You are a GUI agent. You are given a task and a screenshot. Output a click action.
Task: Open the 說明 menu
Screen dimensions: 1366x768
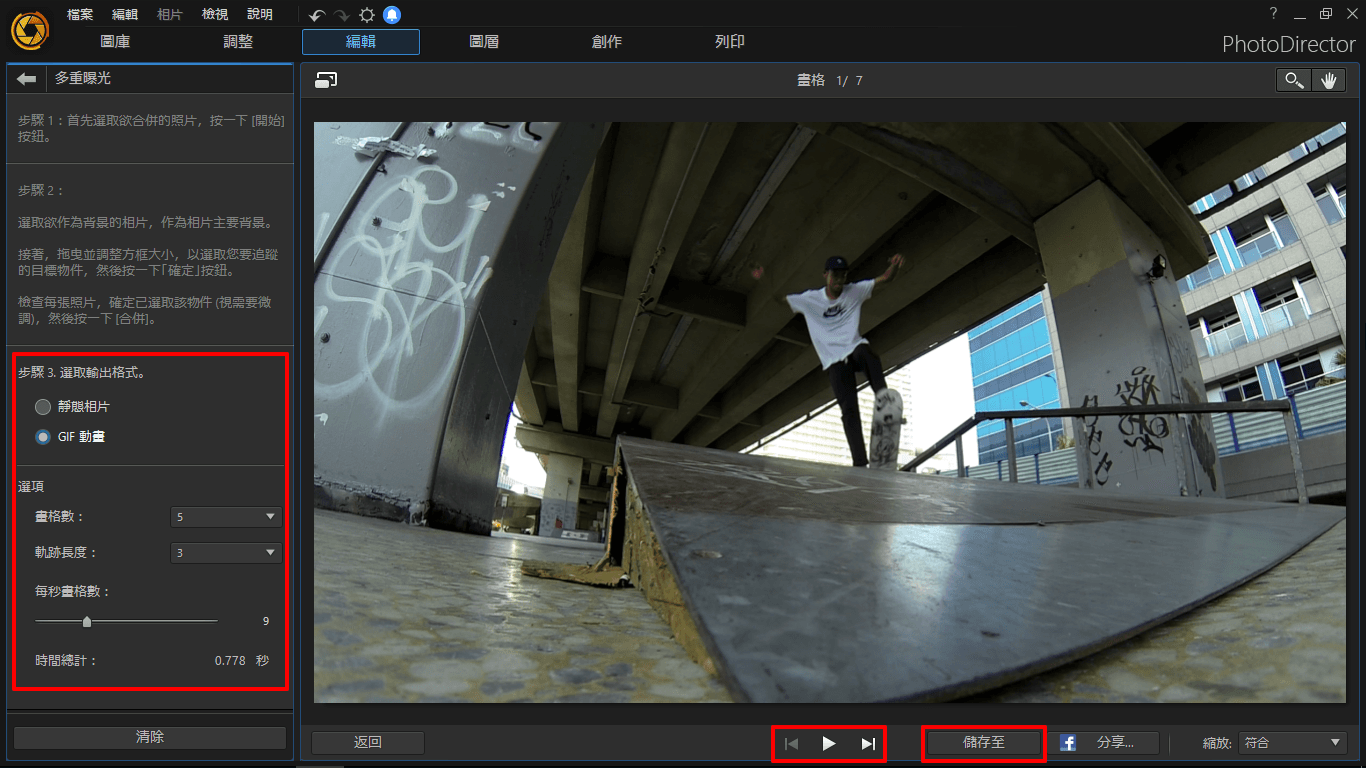pyautogui.click(x=260, y=15)
